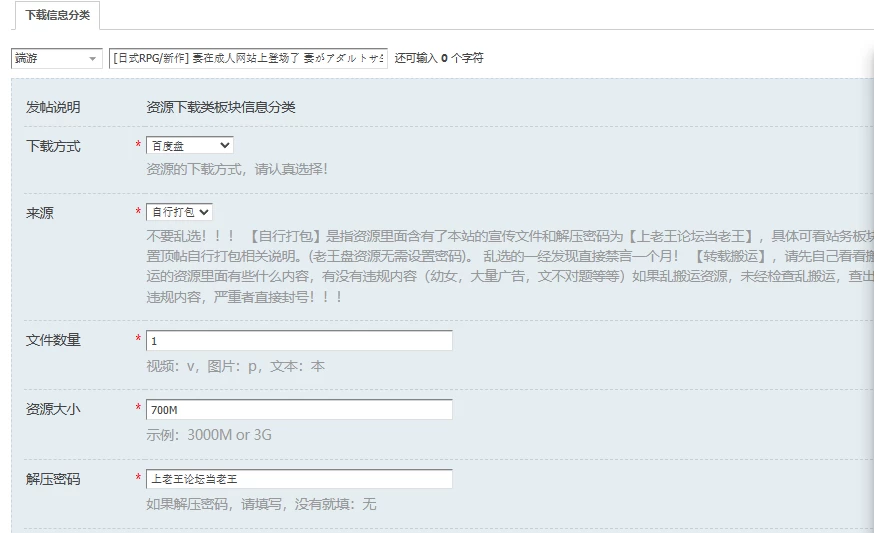874x533 pixels.
Task: Click the 文件数量 input field
Action: [x=299, y=341]
